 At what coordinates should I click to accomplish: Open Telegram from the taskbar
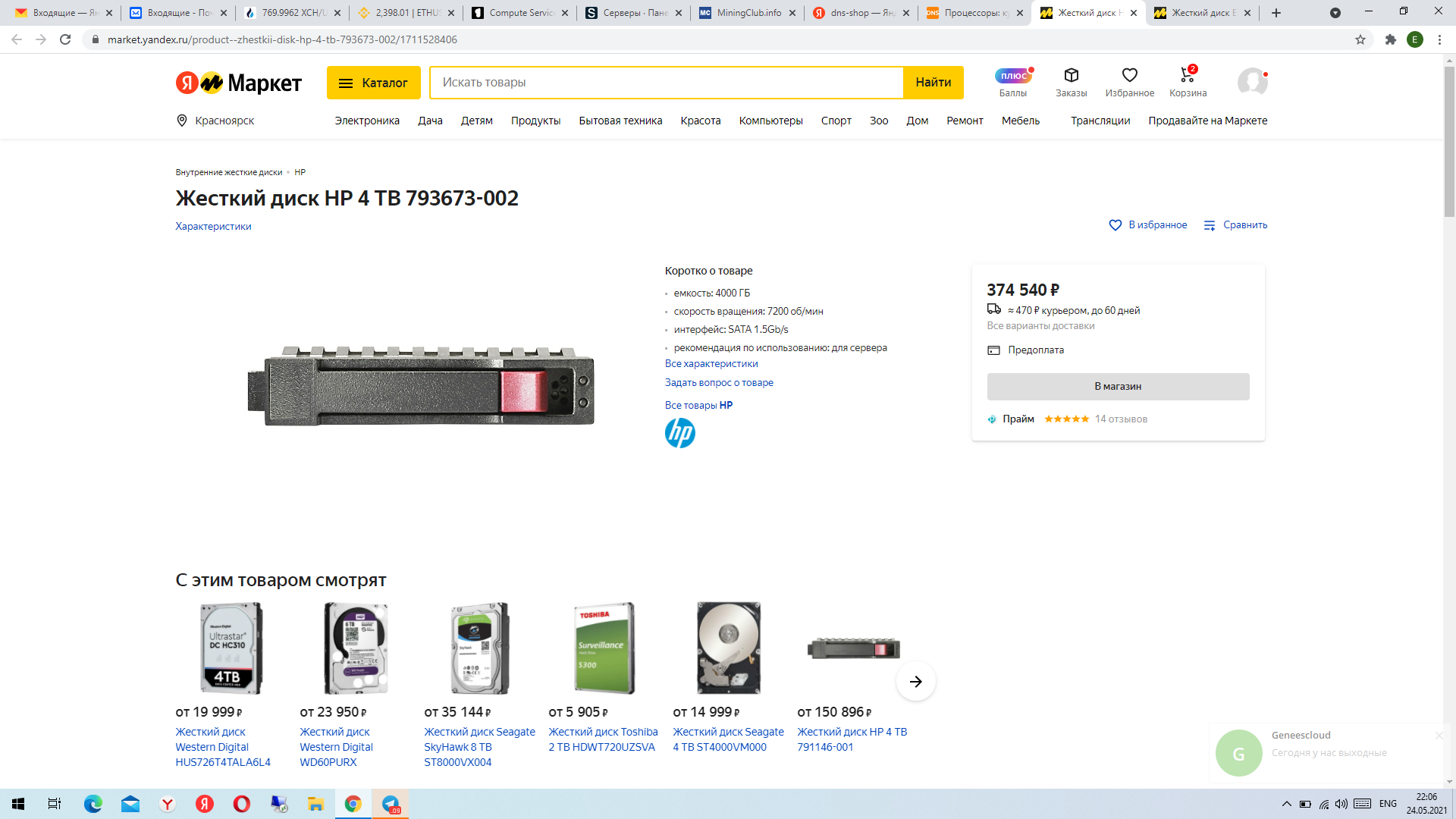click(391, 804)
